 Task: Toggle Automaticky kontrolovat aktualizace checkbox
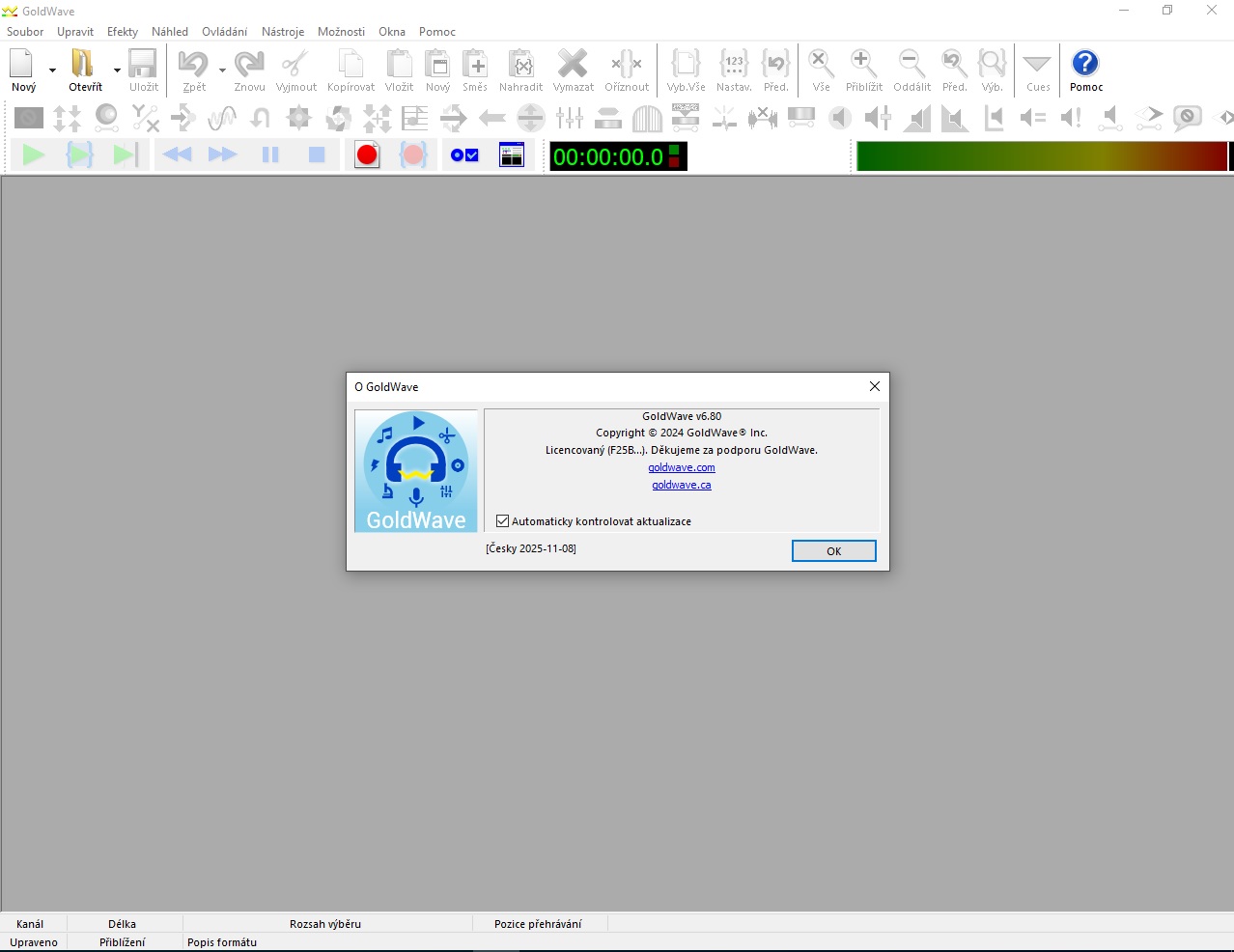coord(502,521)
